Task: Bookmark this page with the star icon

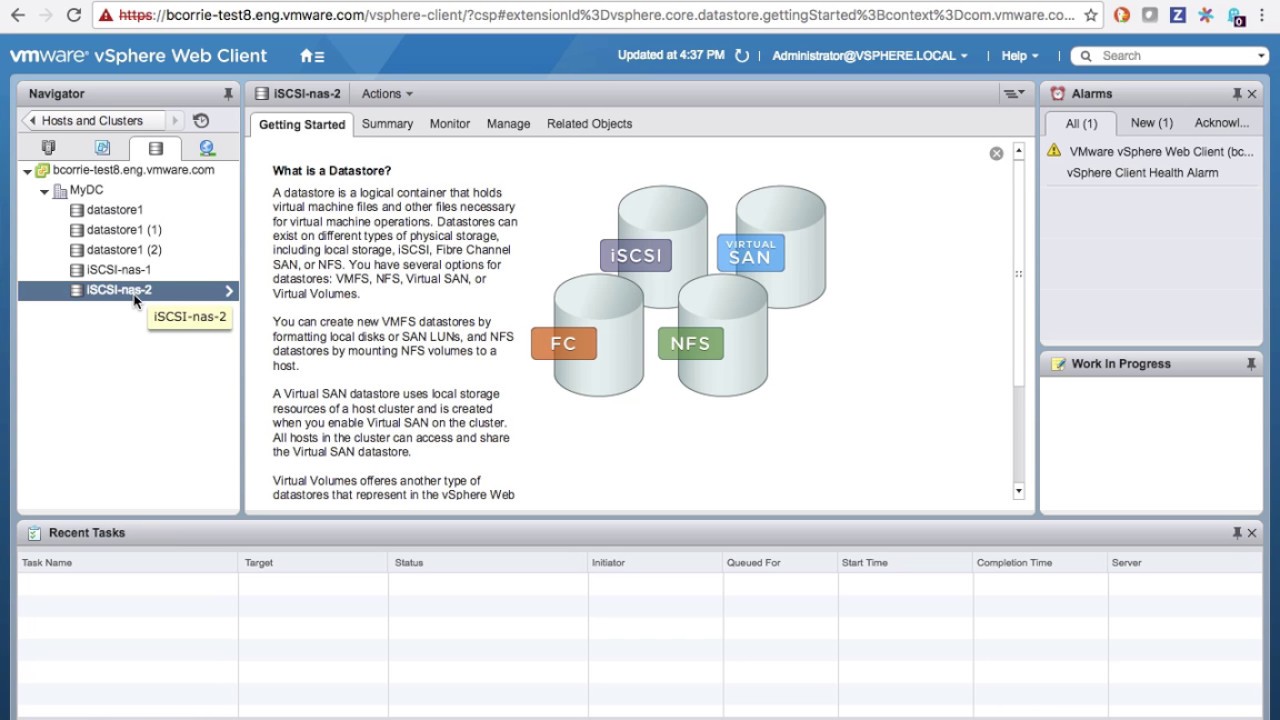Action: pyautogui.click(x=1091, y=15)
